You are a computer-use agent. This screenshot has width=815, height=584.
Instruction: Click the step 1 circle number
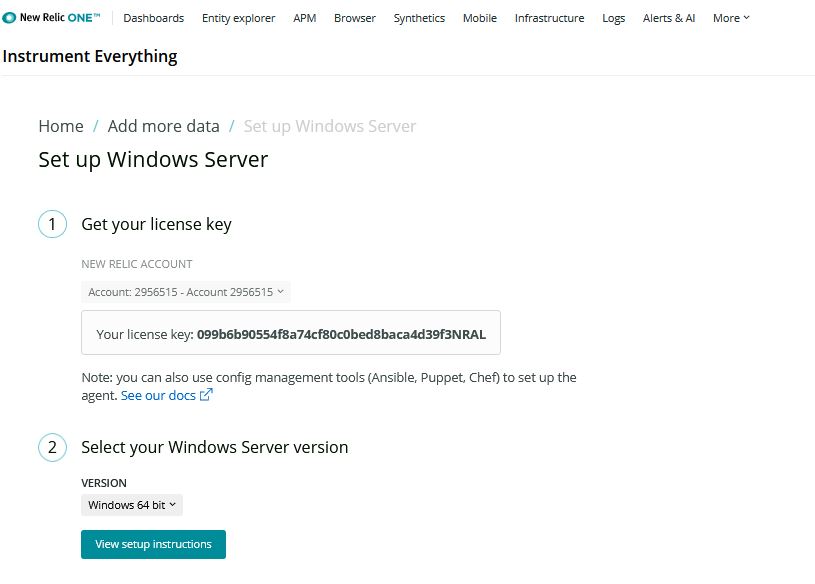(x=52, y=224)
